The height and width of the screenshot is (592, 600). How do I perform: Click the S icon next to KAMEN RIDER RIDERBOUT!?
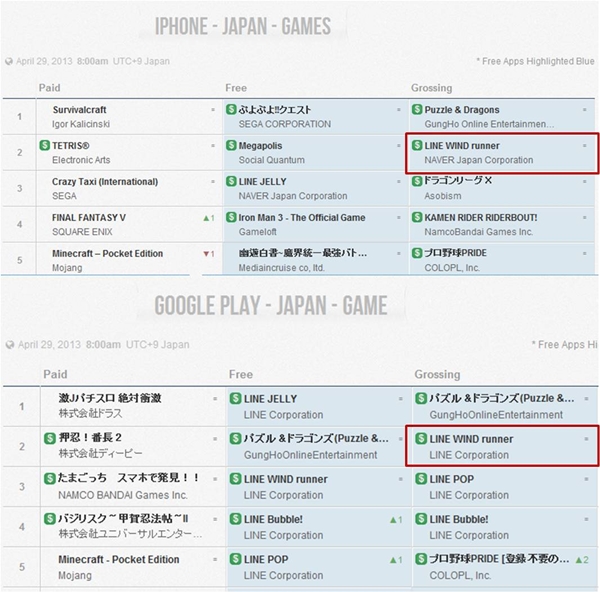tap(417, 217)
